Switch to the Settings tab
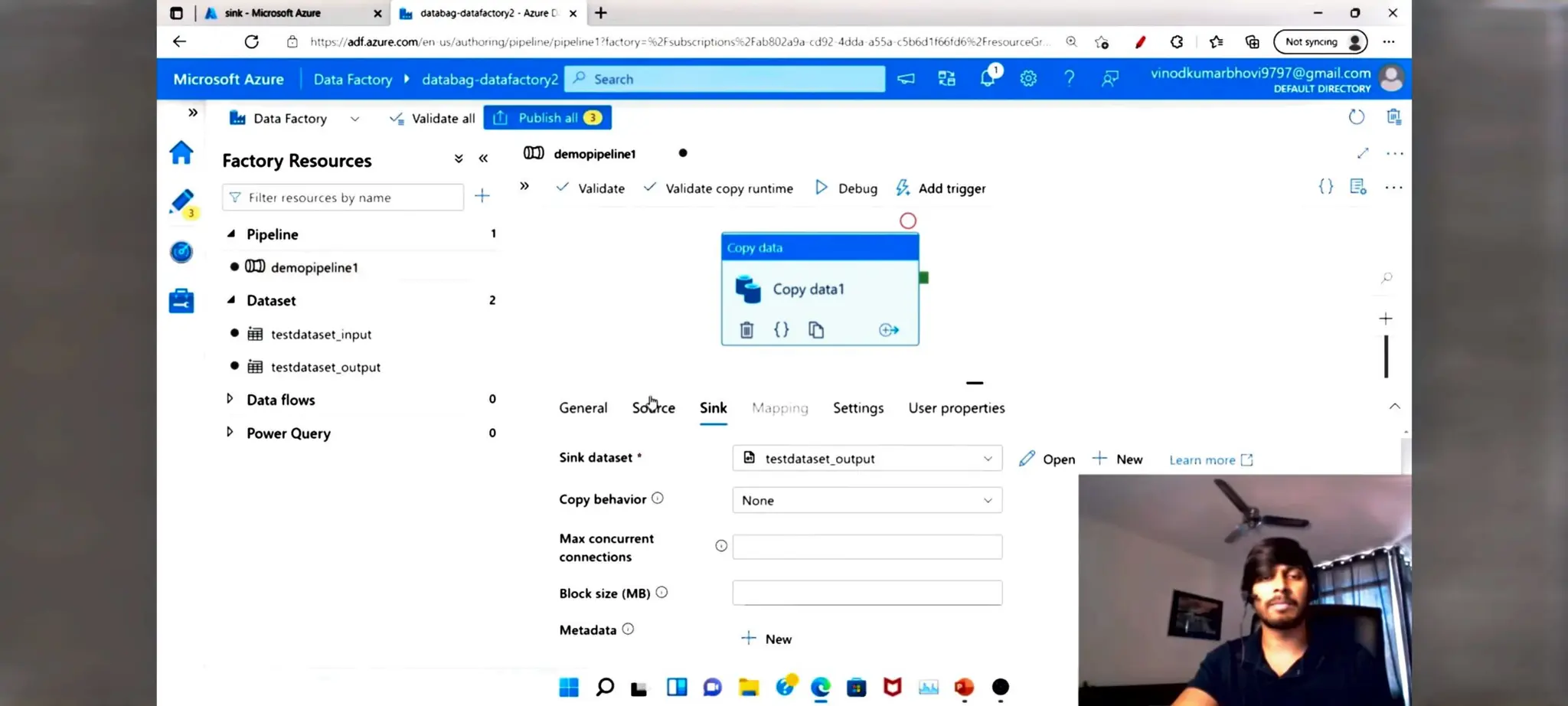Screen dimensions: 1568x706 pyautogui.click(x=858, y=408)
